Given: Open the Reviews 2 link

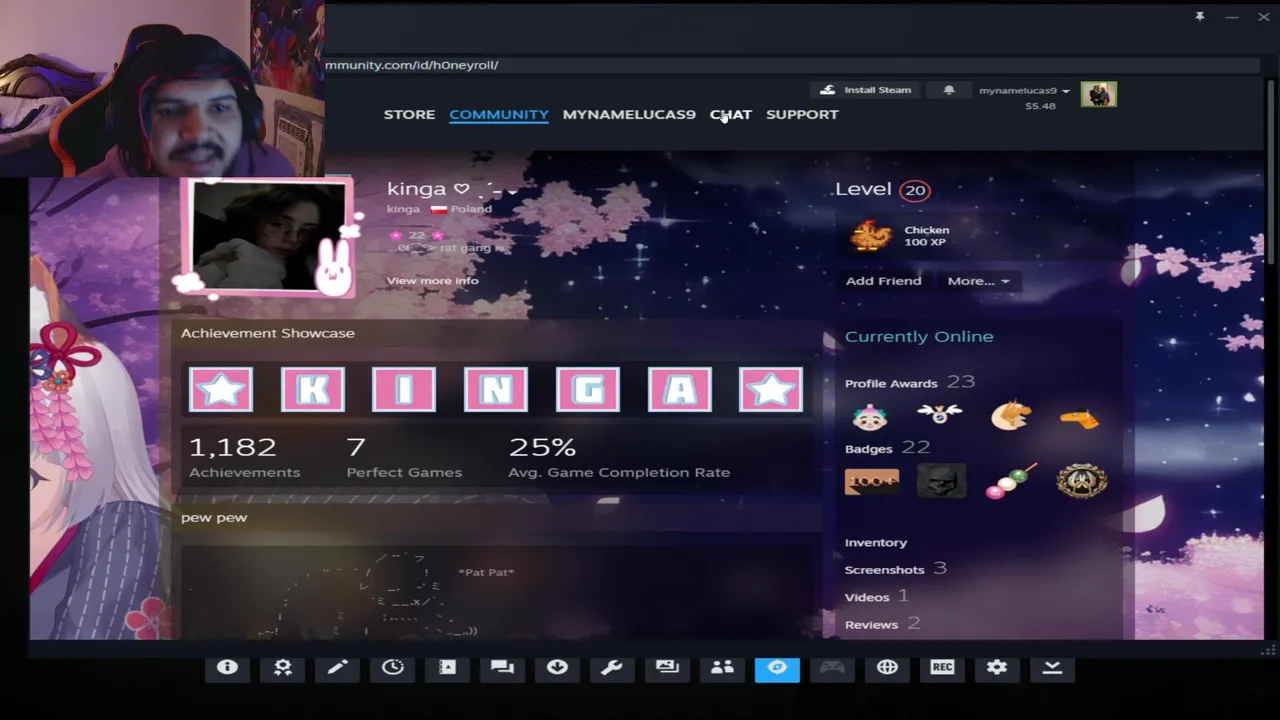Looking at the screenshot, I should [883, 624].
